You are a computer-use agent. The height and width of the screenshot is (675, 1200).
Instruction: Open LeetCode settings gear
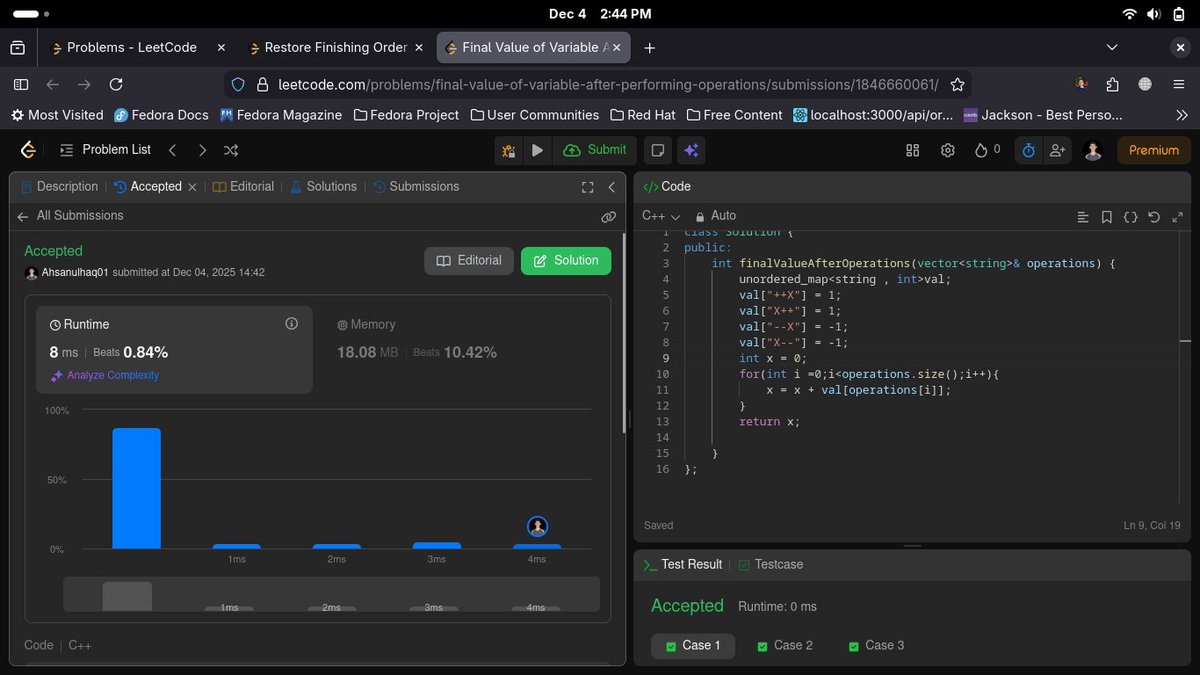point(947,150)
